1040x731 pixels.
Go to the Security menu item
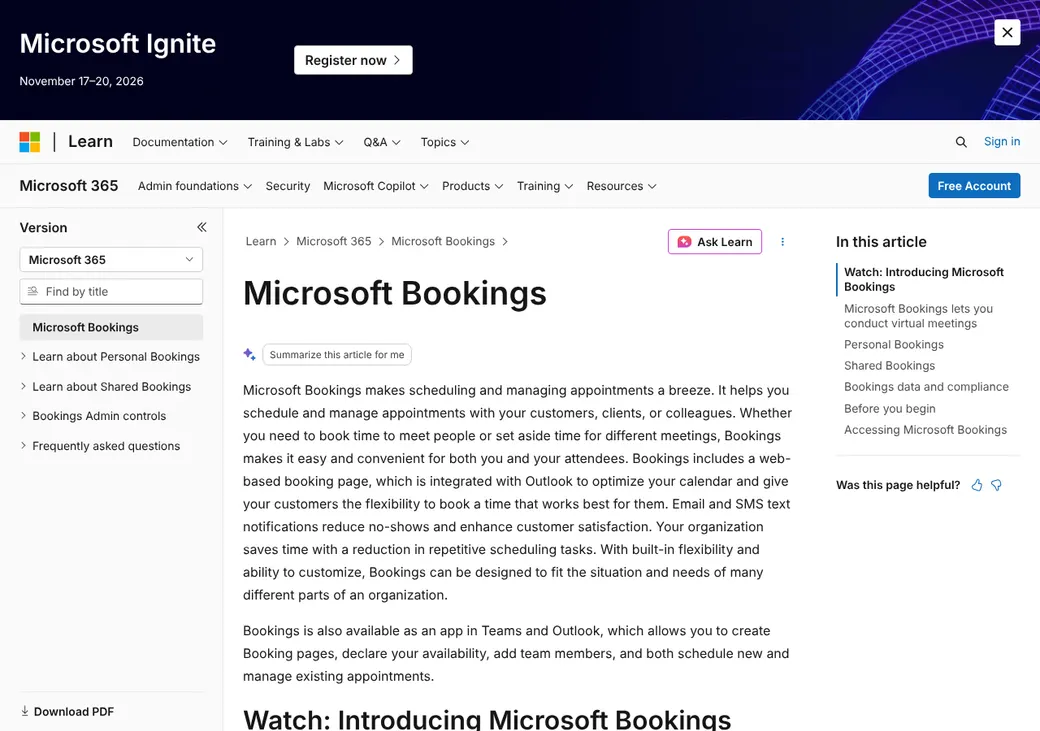click(287, 186)
